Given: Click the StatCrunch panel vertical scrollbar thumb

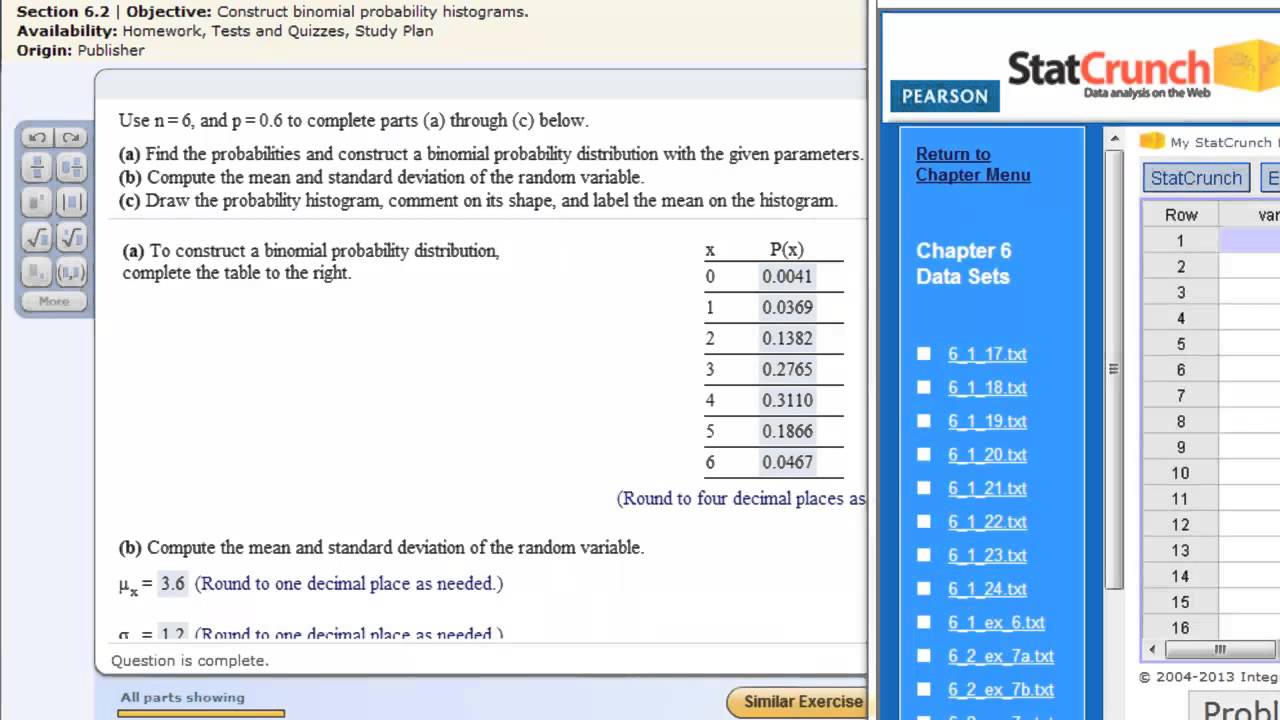Looking at the screenshot, I should click(1113, 369).
